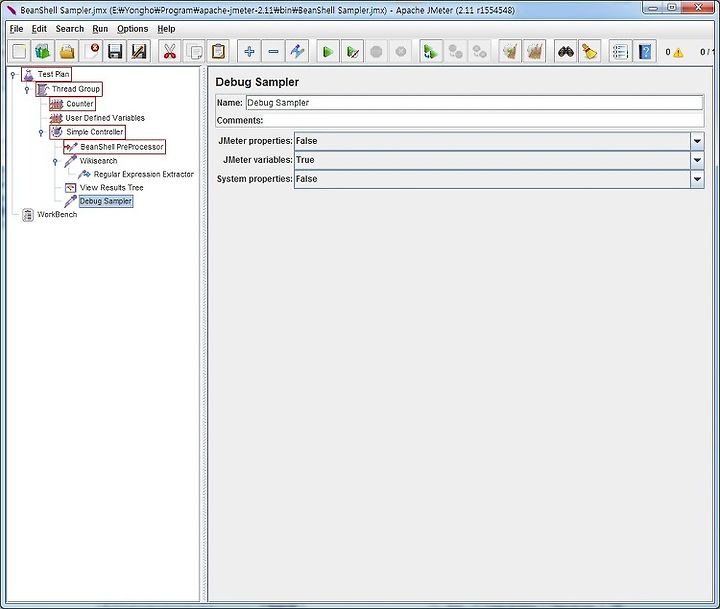Open the Function helper list icon
720x609 pixels.
tap(620, 51)
